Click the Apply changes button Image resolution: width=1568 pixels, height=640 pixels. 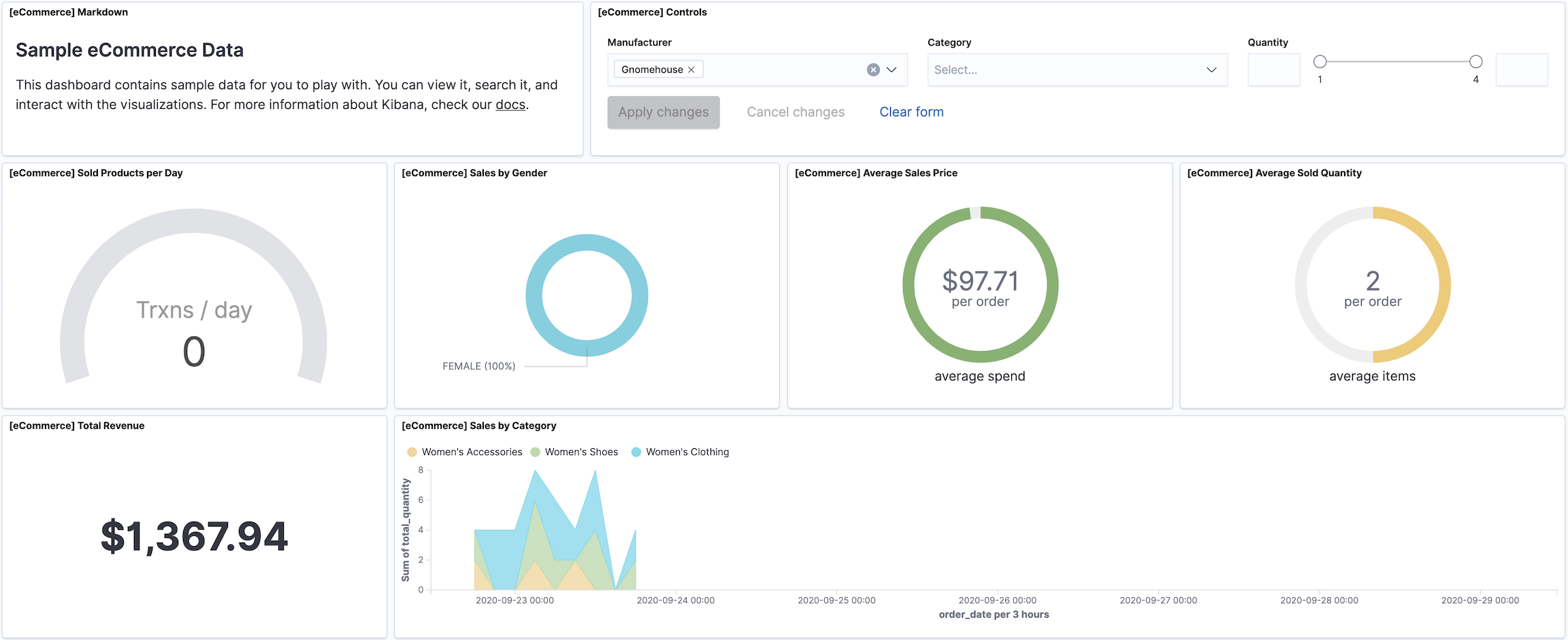tap(663, 112)
